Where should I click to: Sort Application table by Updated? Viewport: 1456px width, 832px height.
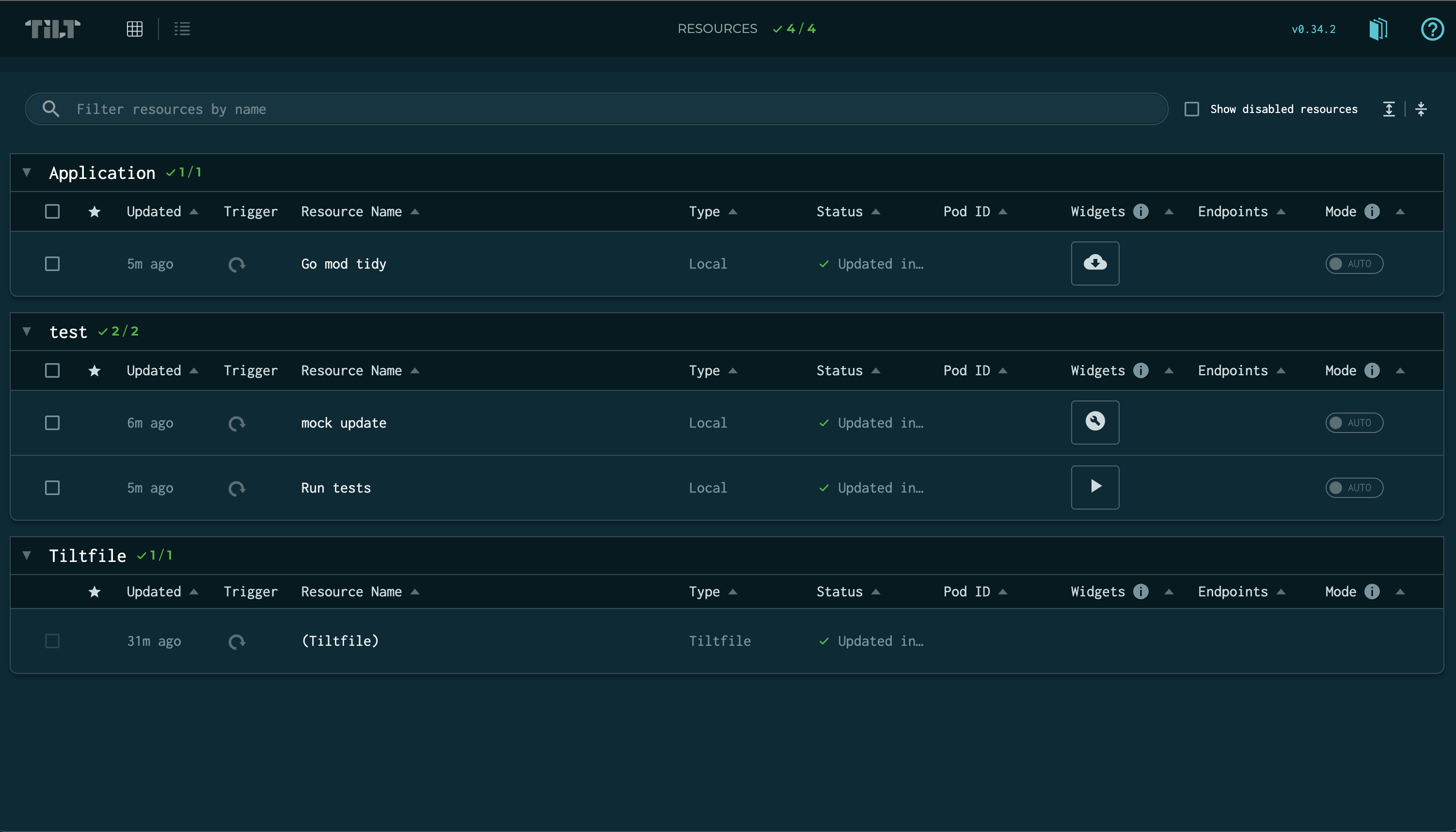(162, 211)
